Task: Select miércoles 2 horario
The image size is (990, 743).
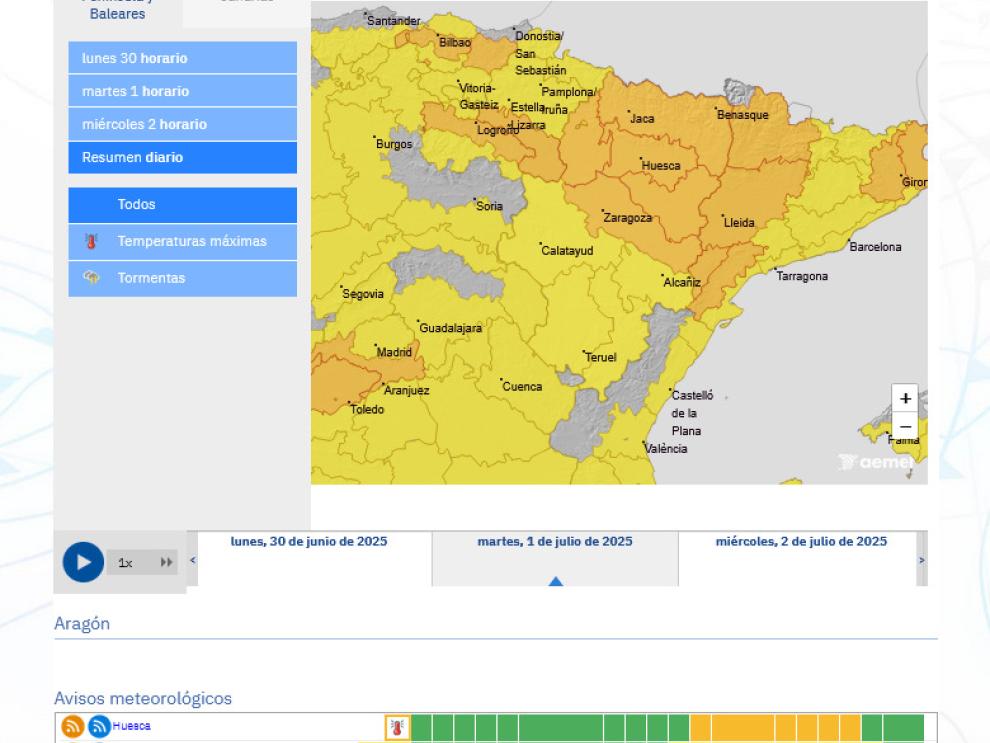Action: [x=182, y=124]
